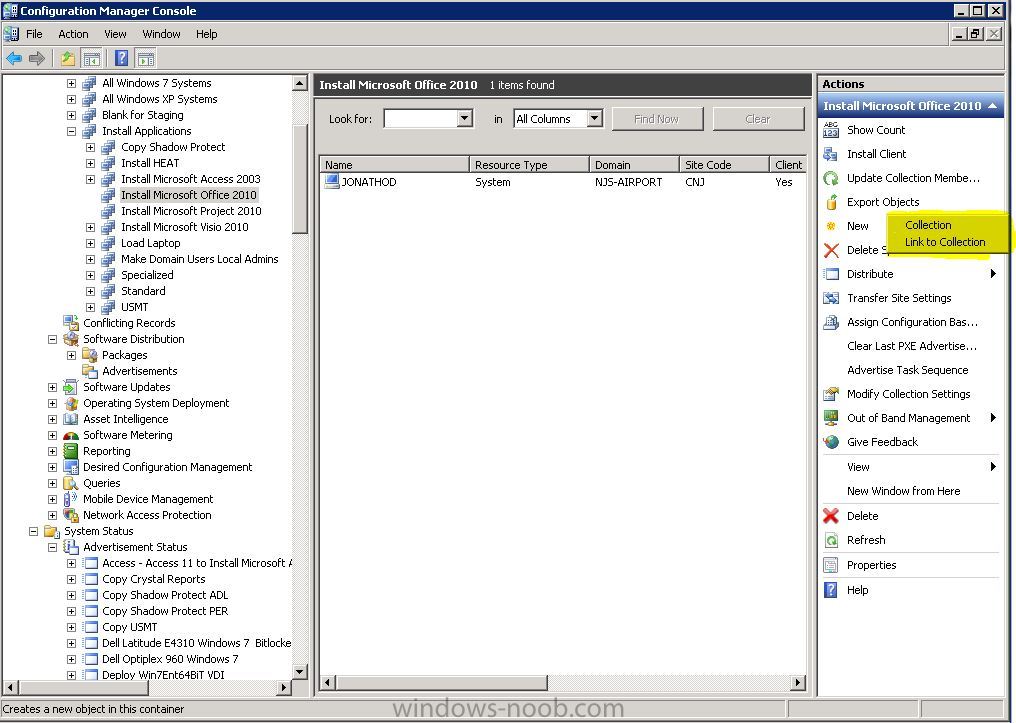Click the Show Count icon
Image resolution: width=1016 pixels, height=723 pixels.
click(831, 130)
